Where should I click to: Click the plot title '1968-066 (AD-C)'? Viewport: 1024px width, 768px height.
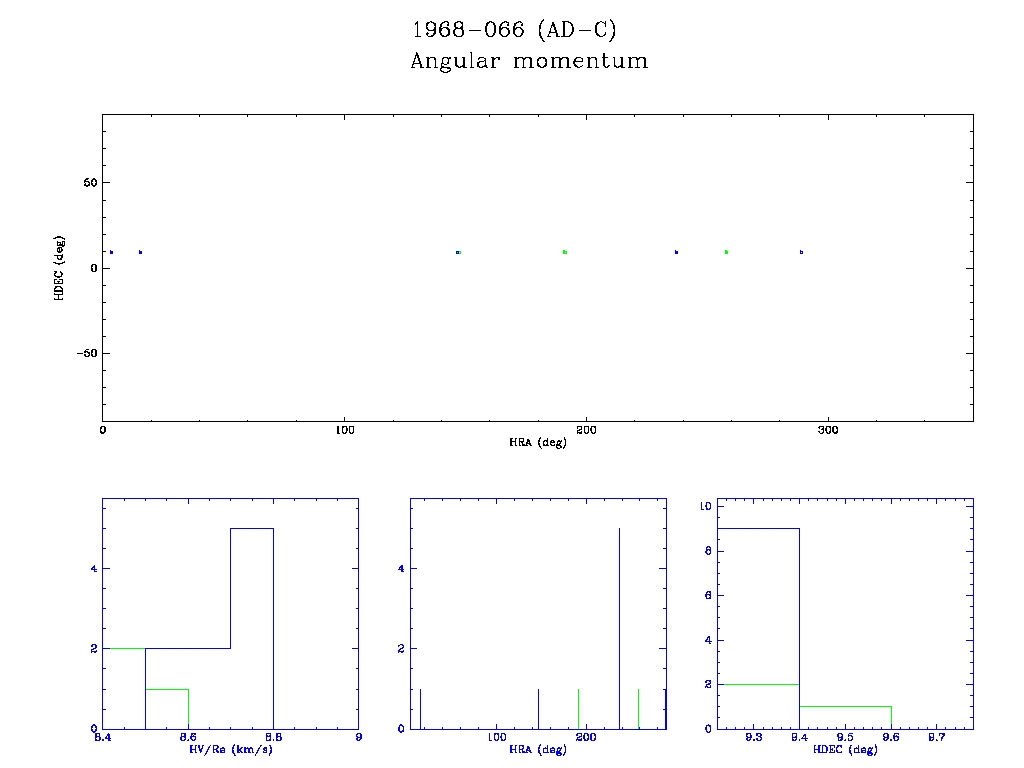[x=507, y=30]
